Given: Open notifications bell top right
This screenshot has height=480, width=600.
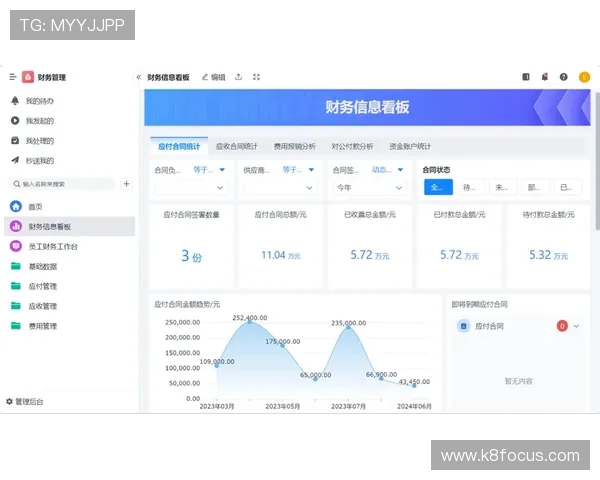Looking at the screenshot, I should coord(545,77).
